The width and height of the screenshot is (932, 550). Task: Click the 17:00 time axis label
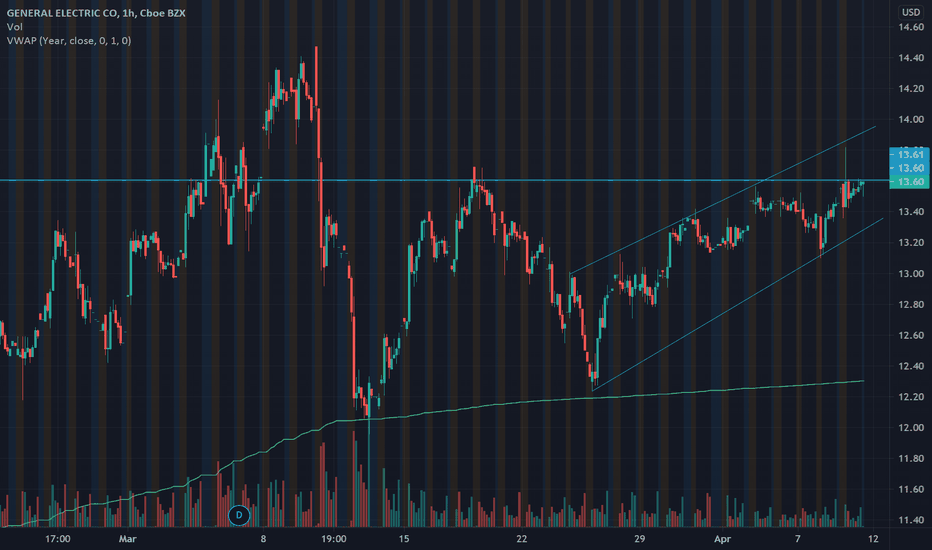point(58,539)
